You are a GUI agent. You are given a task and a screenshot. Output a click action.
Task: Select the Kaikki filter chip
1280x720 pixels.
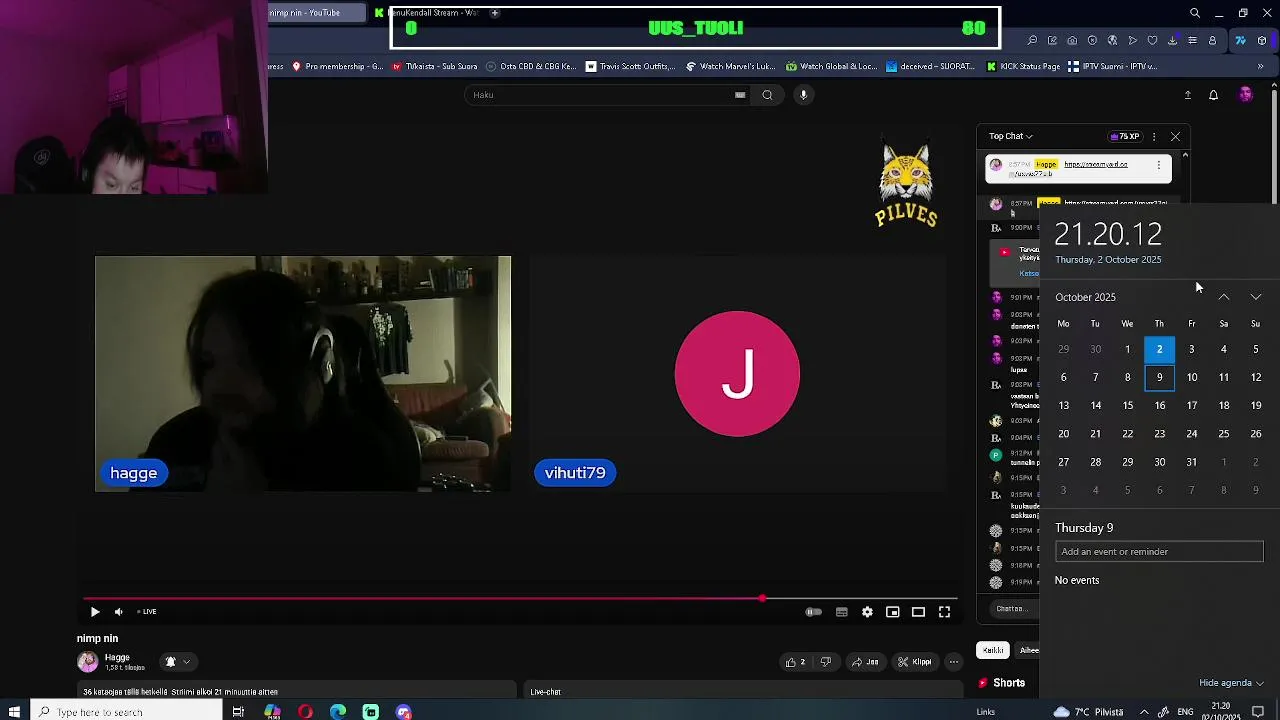(992, 650)
